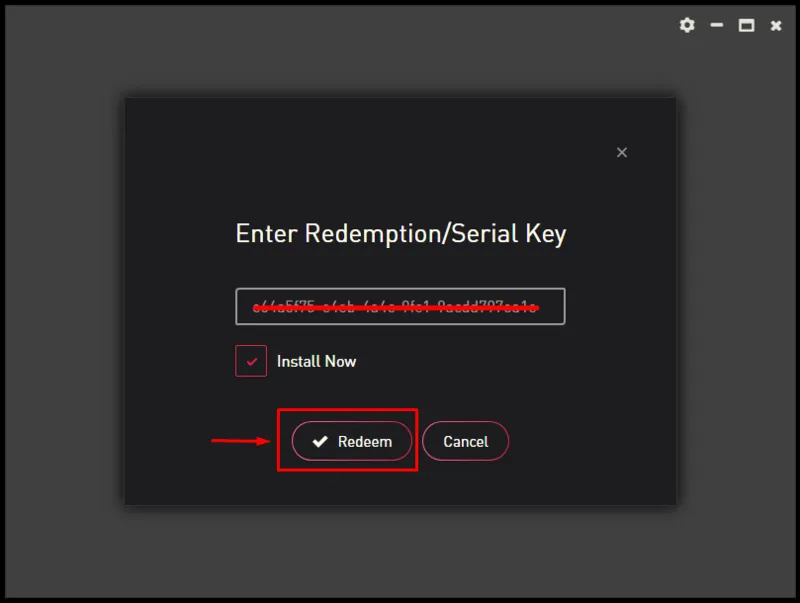Redeem the entered serial key
The height and width of the screenshot is (603, 800).
click(352, 441)
